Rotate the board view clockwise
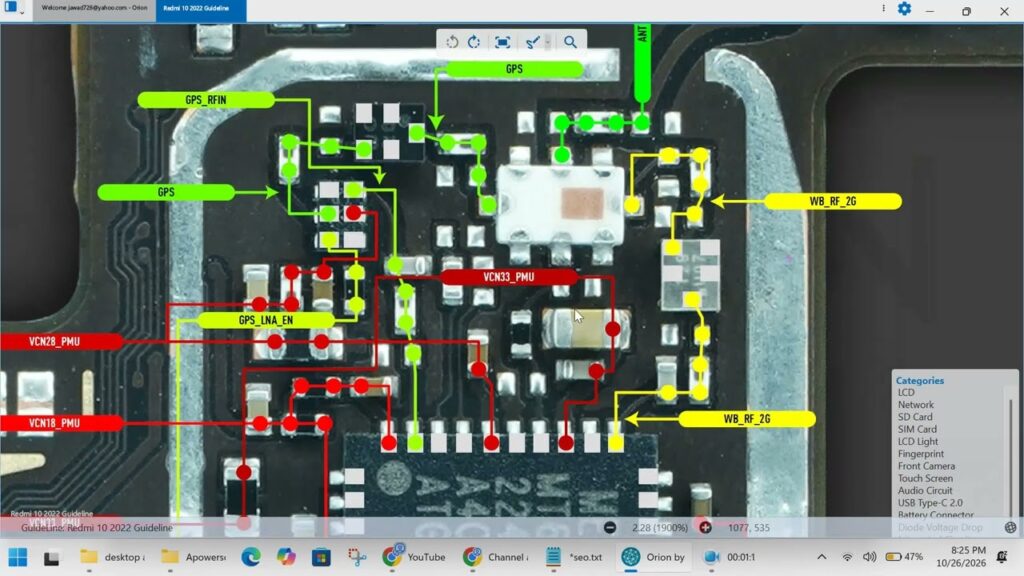The height and width of the screenshot is (576, 1024). pos(475,42)
